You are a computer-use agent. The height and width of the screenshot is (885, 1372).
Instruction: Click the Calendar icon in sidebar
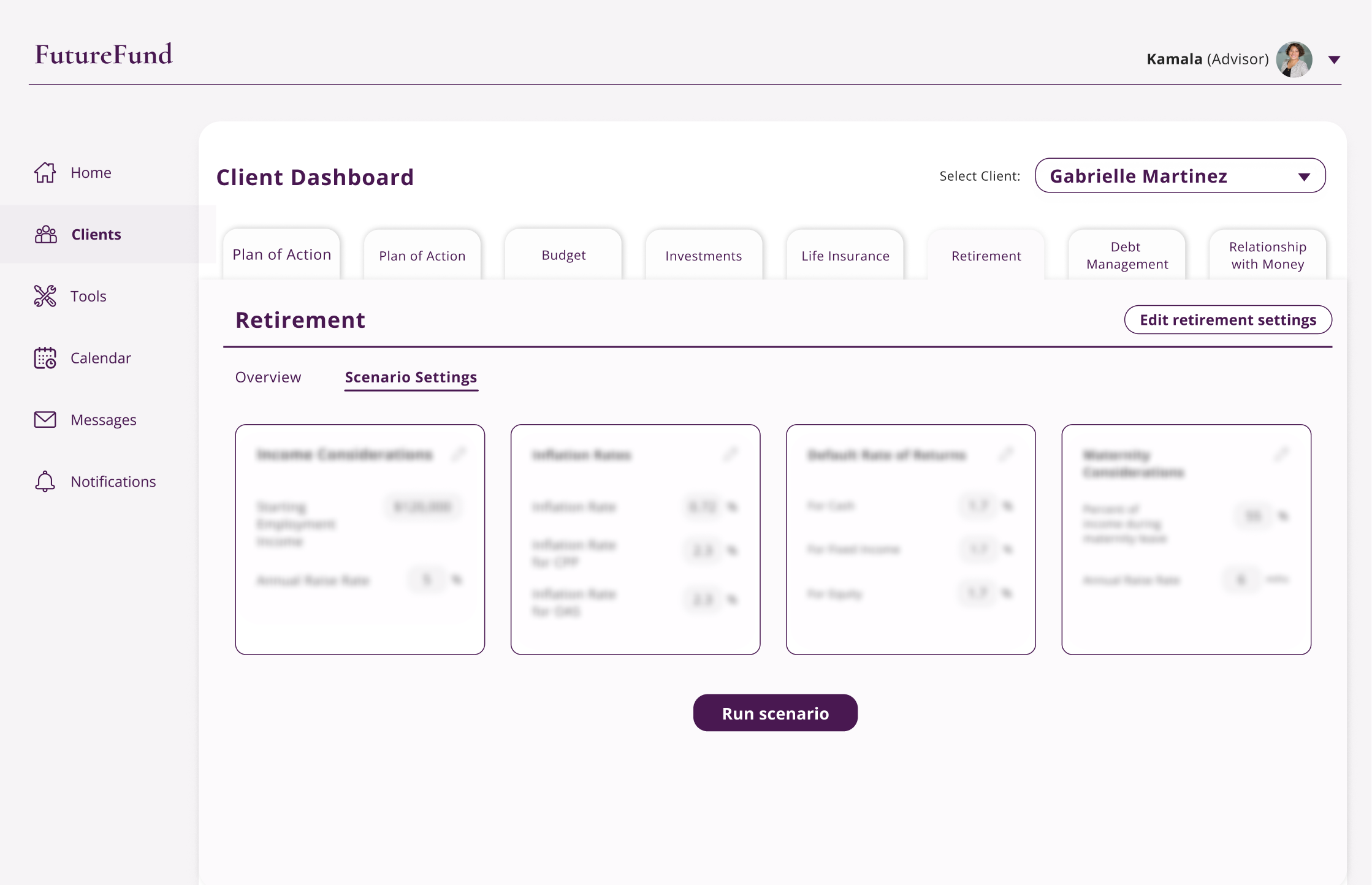(45, 358)
